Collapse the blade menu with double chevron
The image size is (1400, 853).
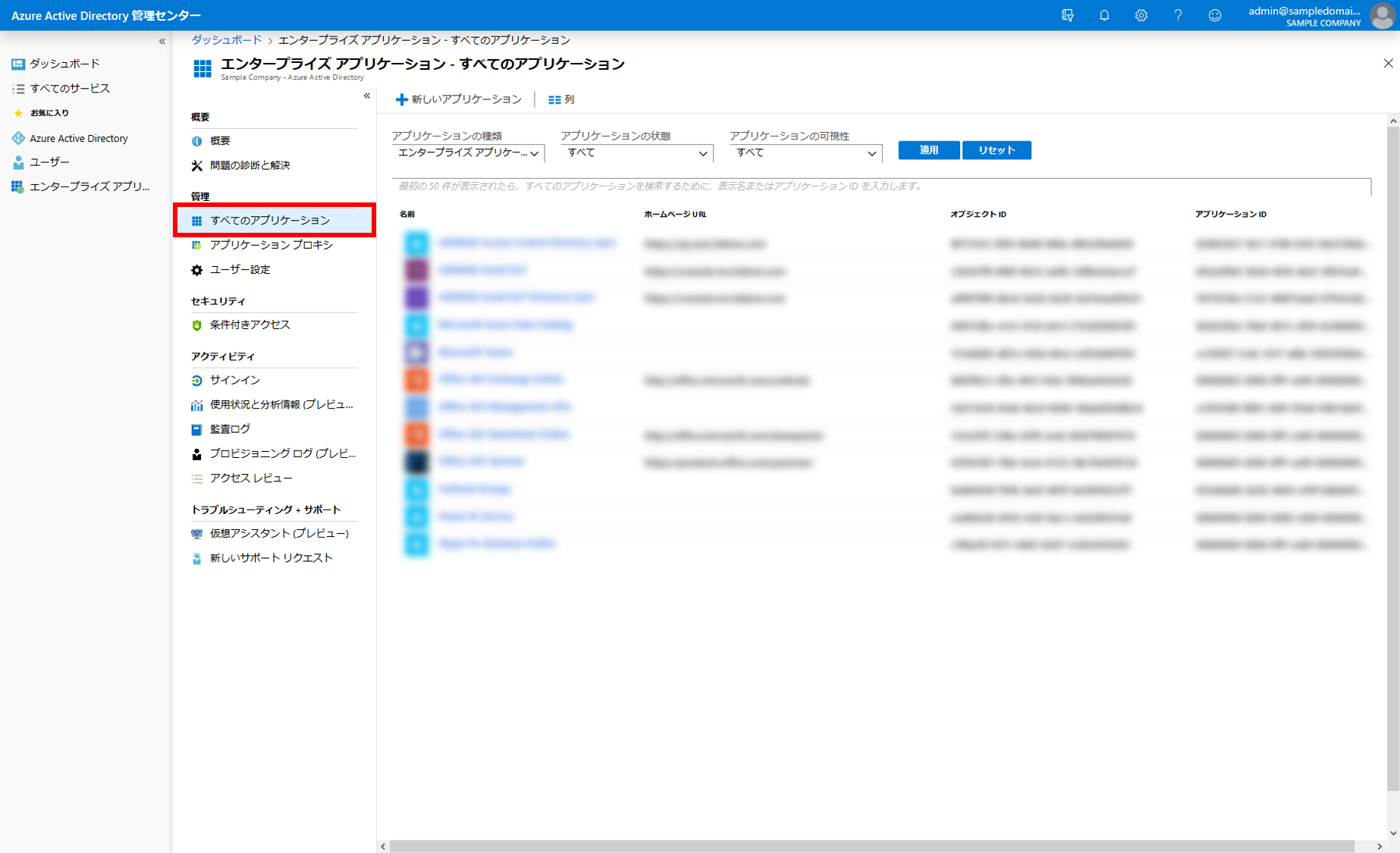[367, 96]
